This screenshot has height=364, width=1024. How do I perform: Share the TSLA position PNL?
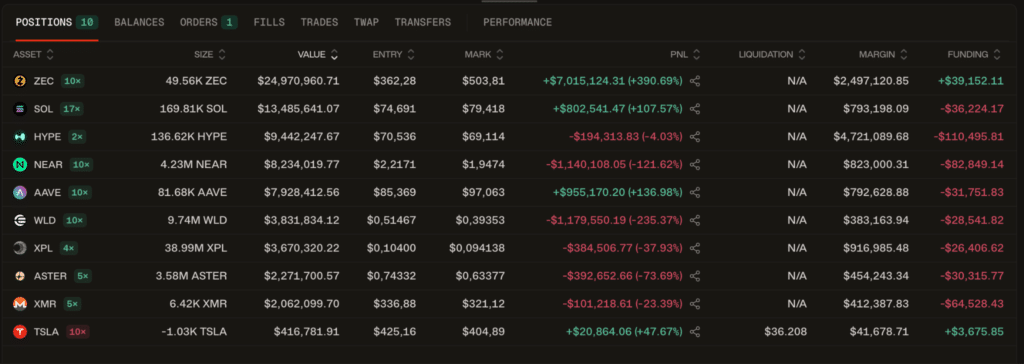coord(695,332)
